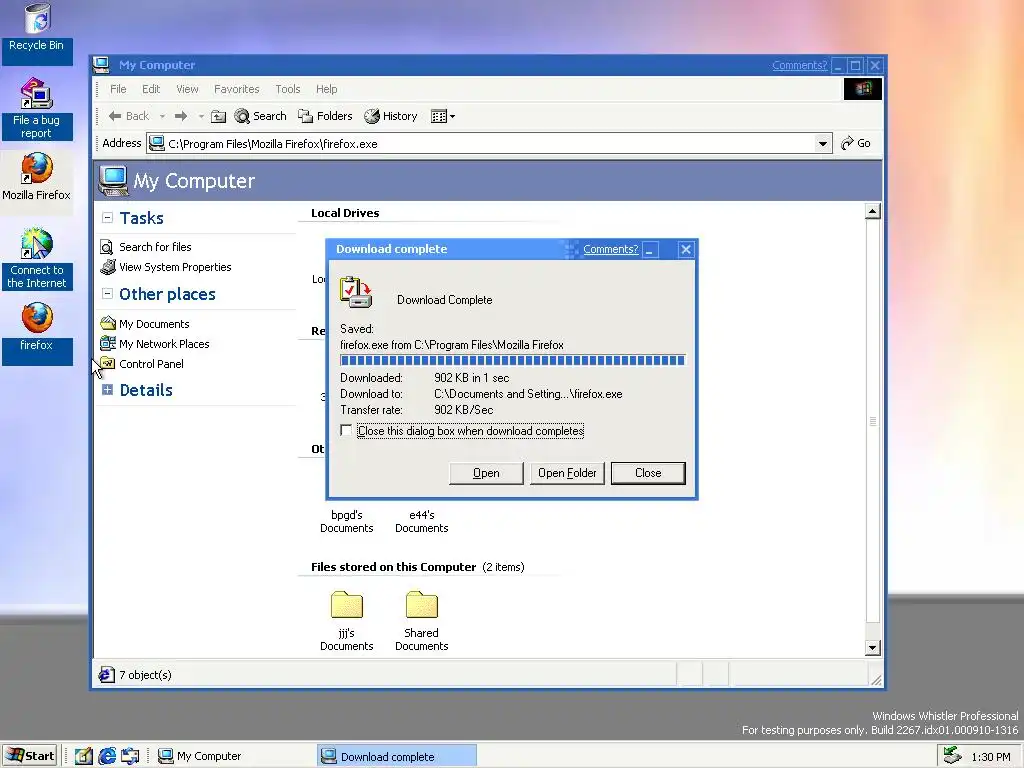Screen dimensions: 1024x768
Task: Open Search in the toolbar
Action: coord(261,116)
